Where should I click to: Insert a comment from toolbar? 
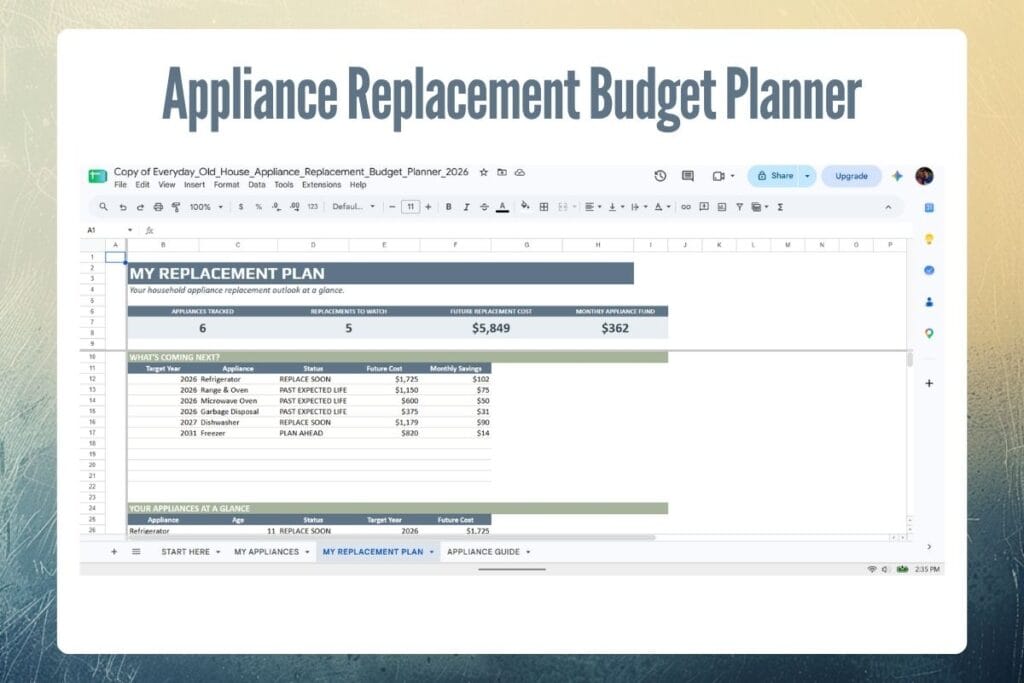click(x=704, y=207)
